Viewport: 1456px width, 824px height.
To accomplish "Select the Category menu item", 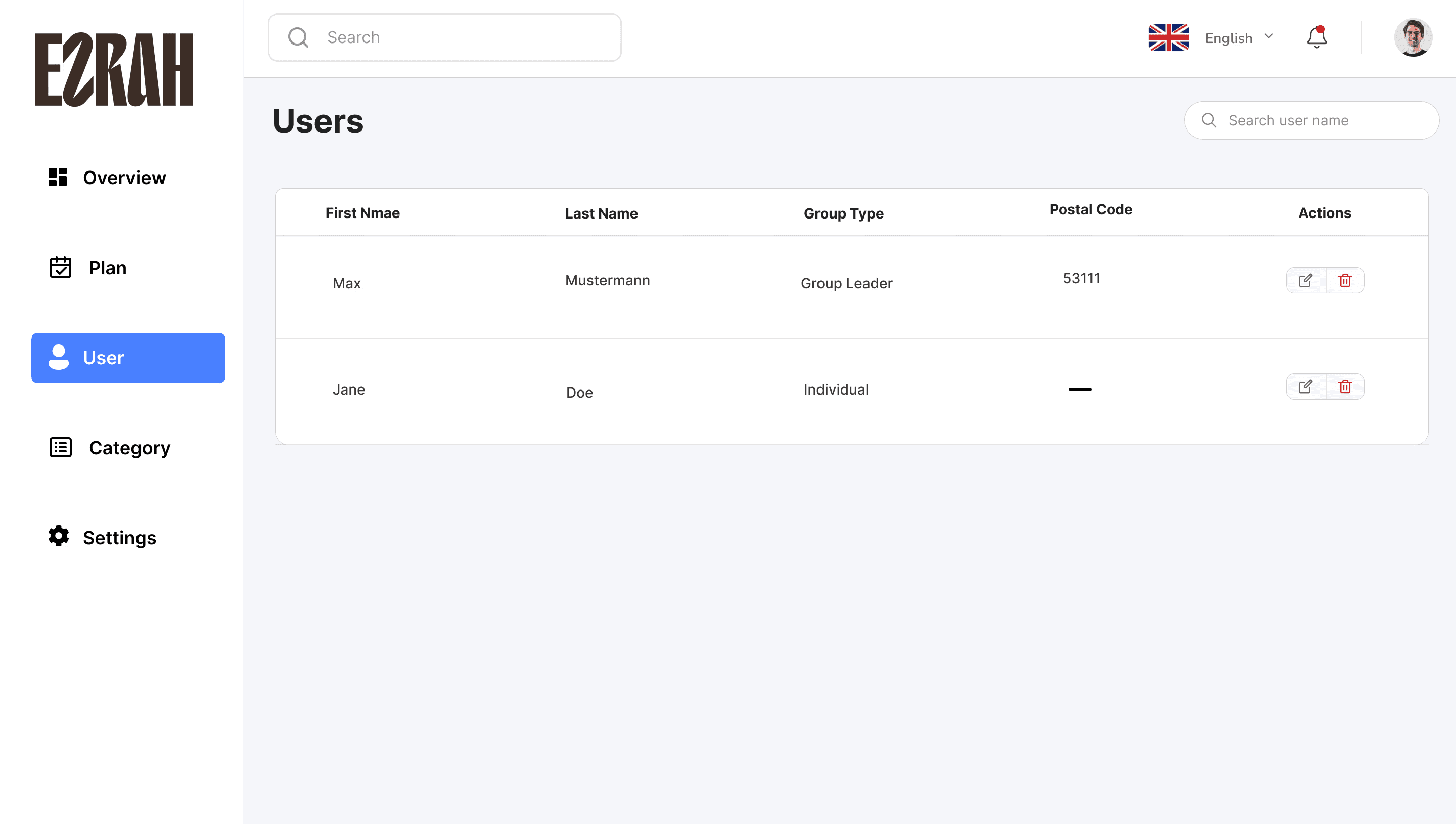I will (129, 448).
